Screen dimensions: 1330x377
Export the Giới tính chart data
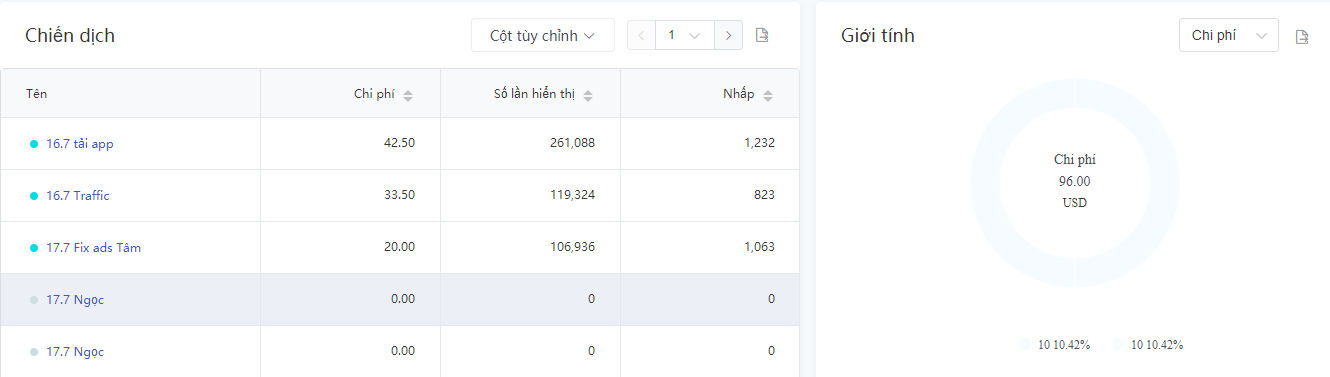[x=1302, y=37]
